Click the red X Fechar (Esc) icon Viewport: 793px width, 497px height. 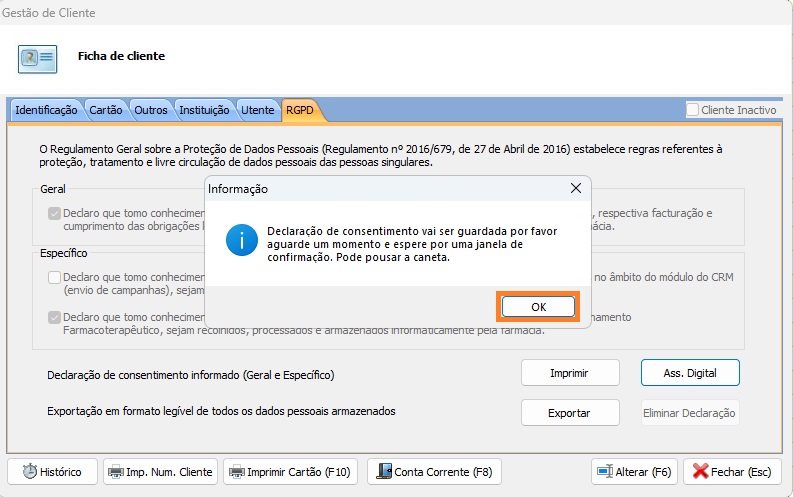coord(702,472)
